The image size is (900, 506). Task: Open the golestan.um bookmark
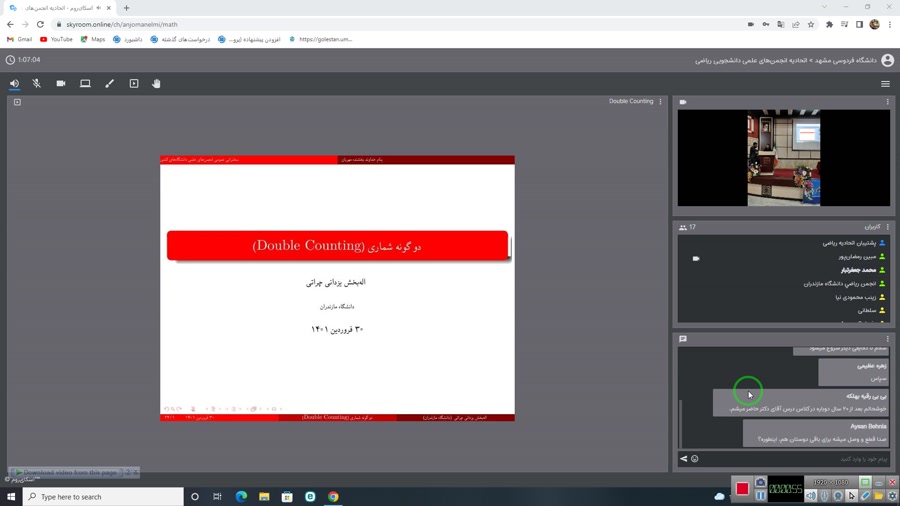(x=320, y=40)
